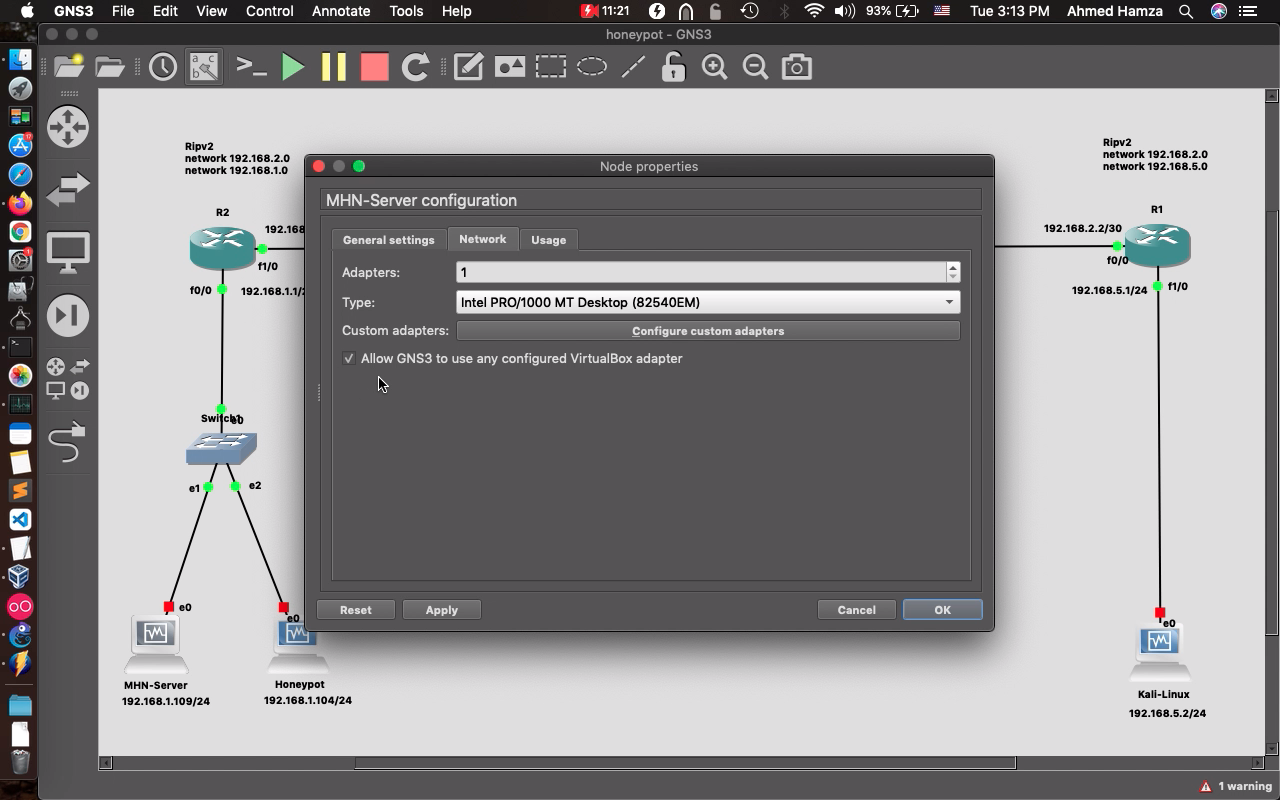Click the zoom in magnifier icon
This screenshot has width=1280, height=800.
714,67
